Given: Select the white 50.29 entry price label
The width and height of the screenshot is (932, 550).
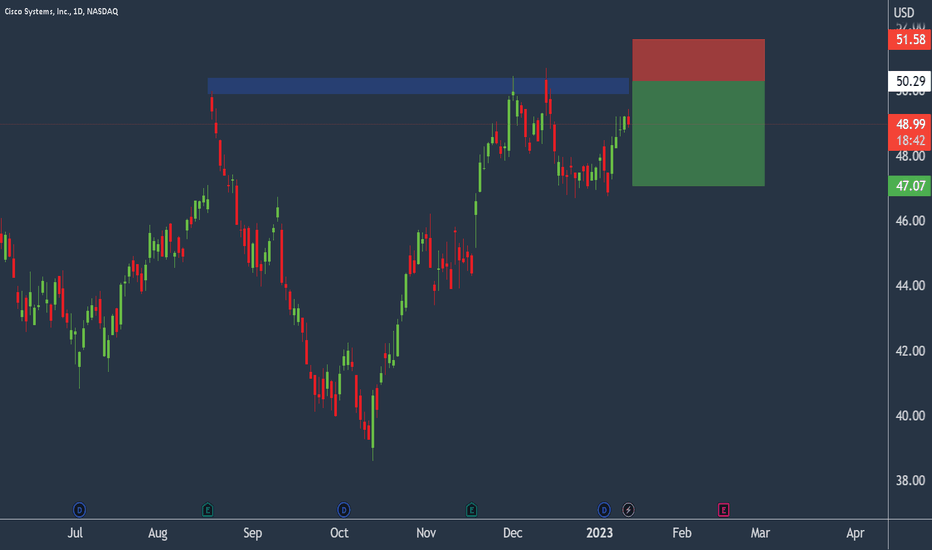Looking at the screenshot, I should tap(910, 81).
